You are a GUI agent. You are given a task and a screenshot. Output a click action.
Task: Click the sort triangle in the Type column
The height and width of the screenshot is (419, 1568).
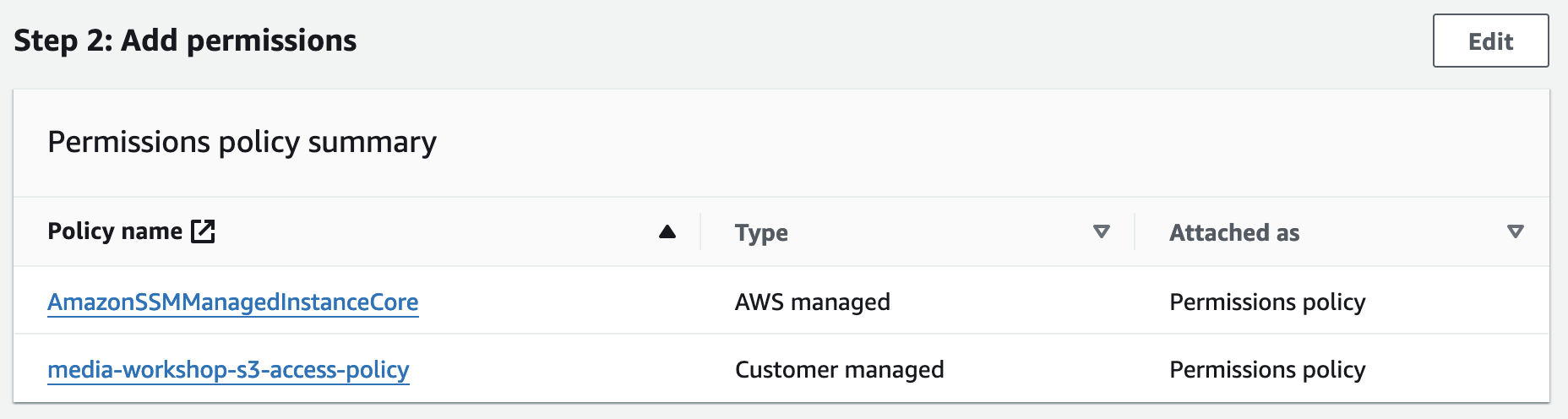click(1101, 231)
